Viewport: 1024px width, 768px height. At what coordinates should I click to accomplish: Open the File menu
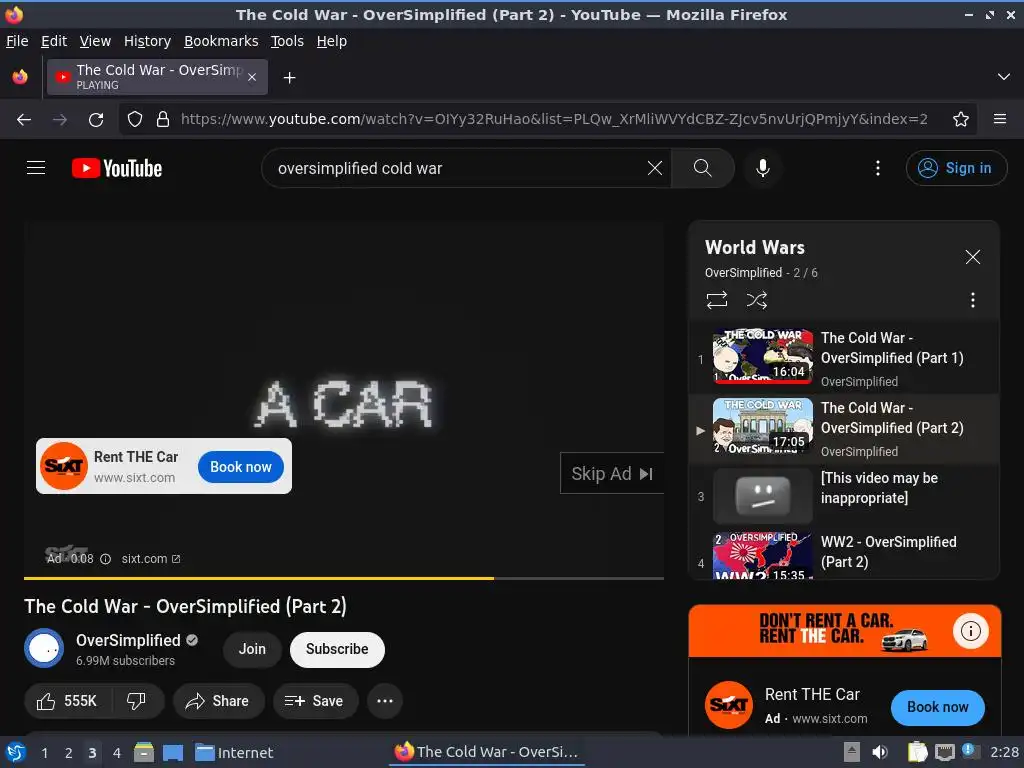point(17,41)
